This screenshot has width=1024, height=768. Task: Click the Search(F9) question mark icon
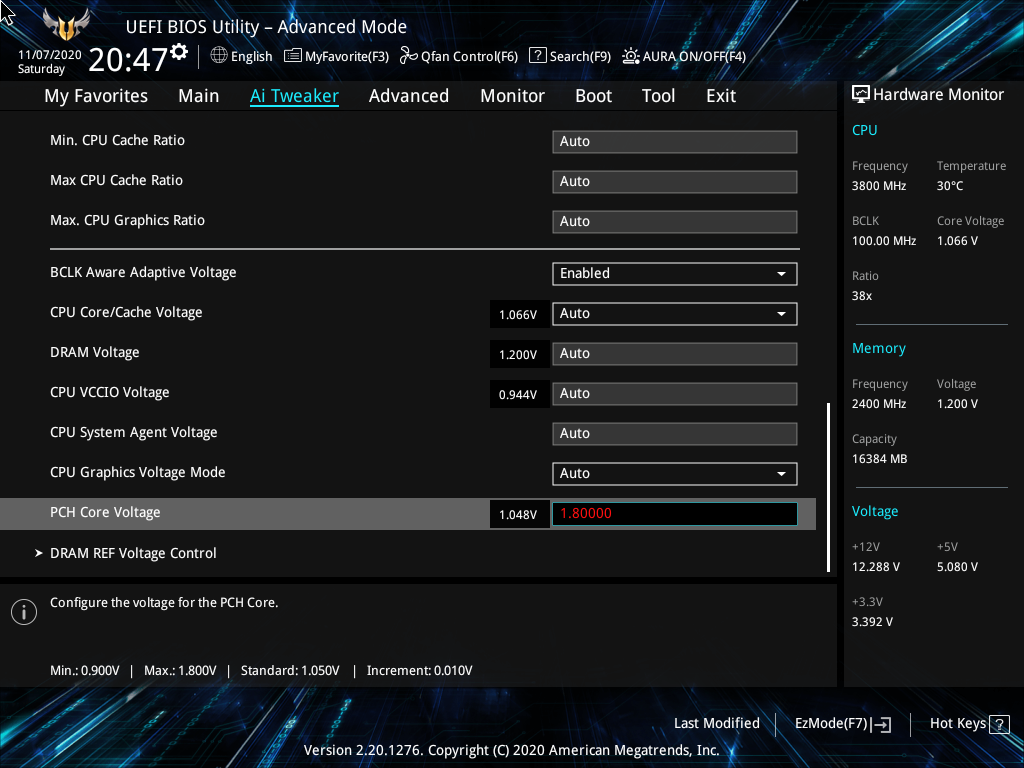coord(537,56)
